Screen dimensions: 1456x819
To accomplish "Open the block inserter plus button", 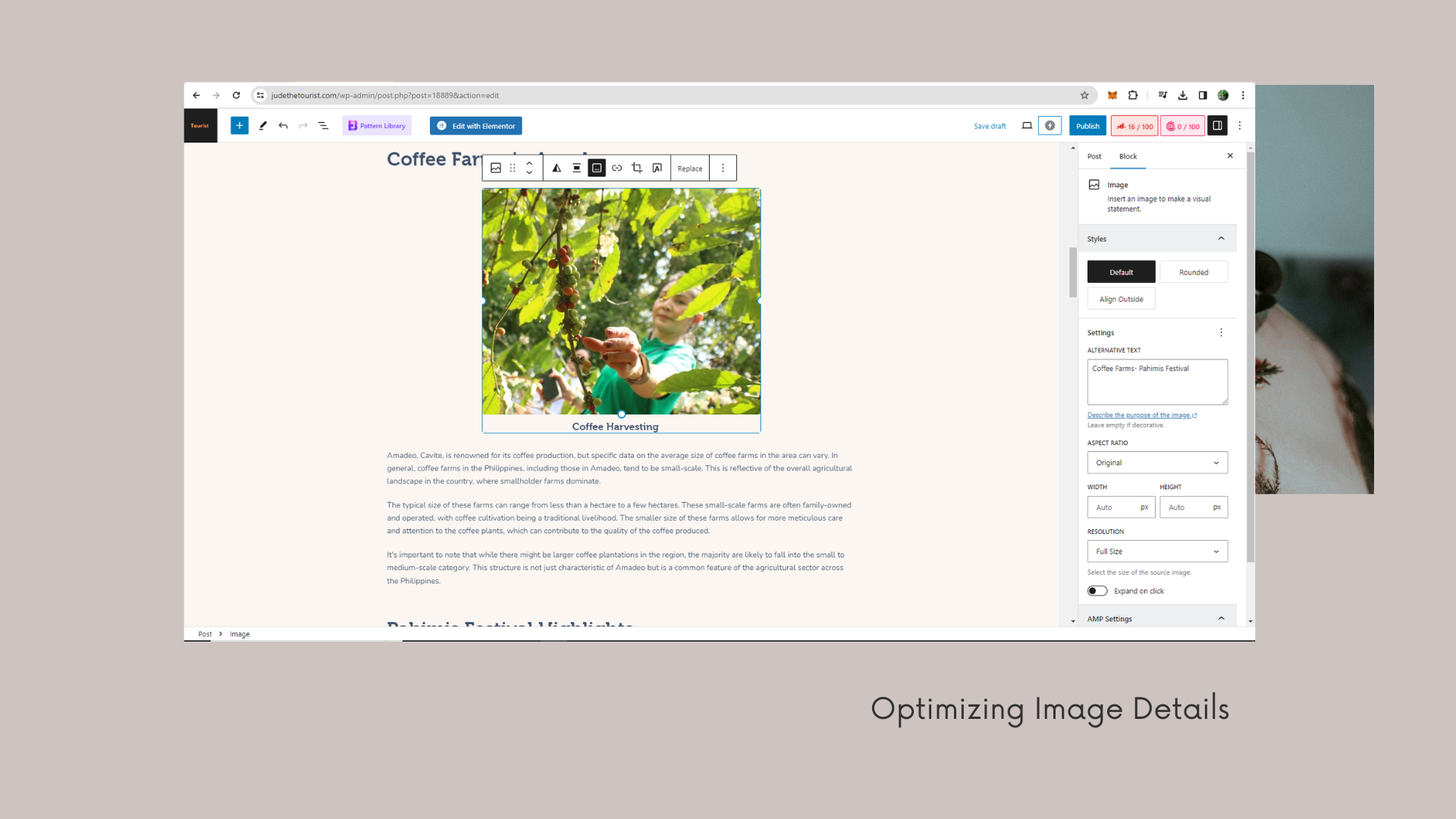I will (240, 126).
